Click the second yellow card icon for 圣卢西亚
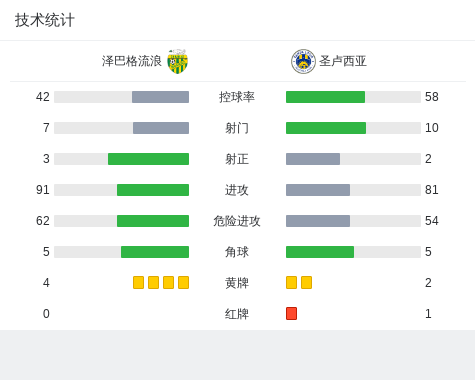This screenshot has height=380, width=475. 306,283
